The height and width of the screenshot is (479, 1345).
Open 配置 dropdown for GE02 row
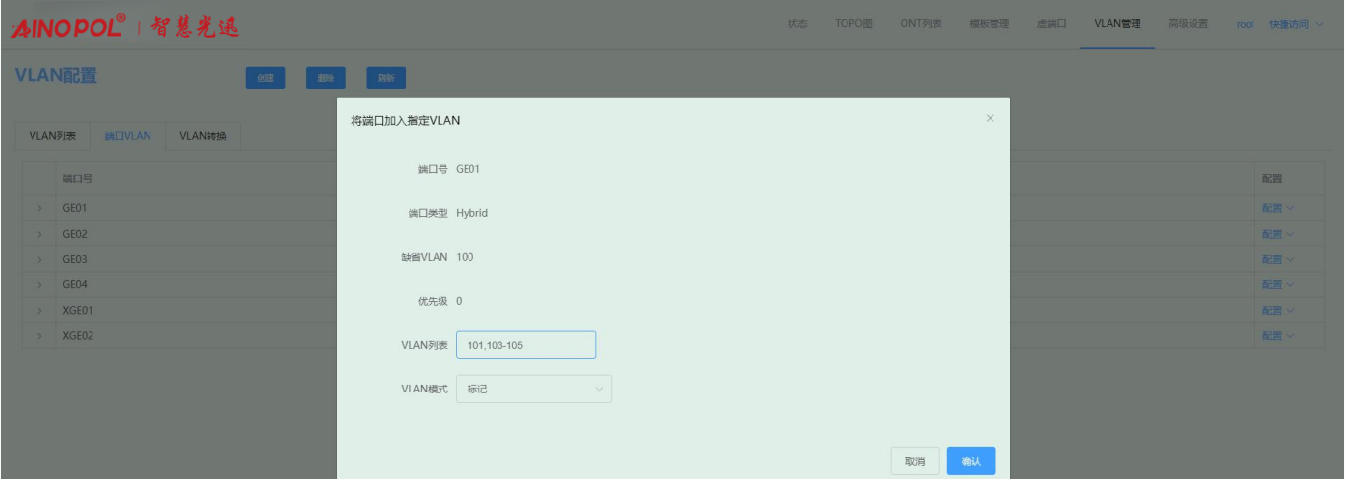coord(1277,234)
